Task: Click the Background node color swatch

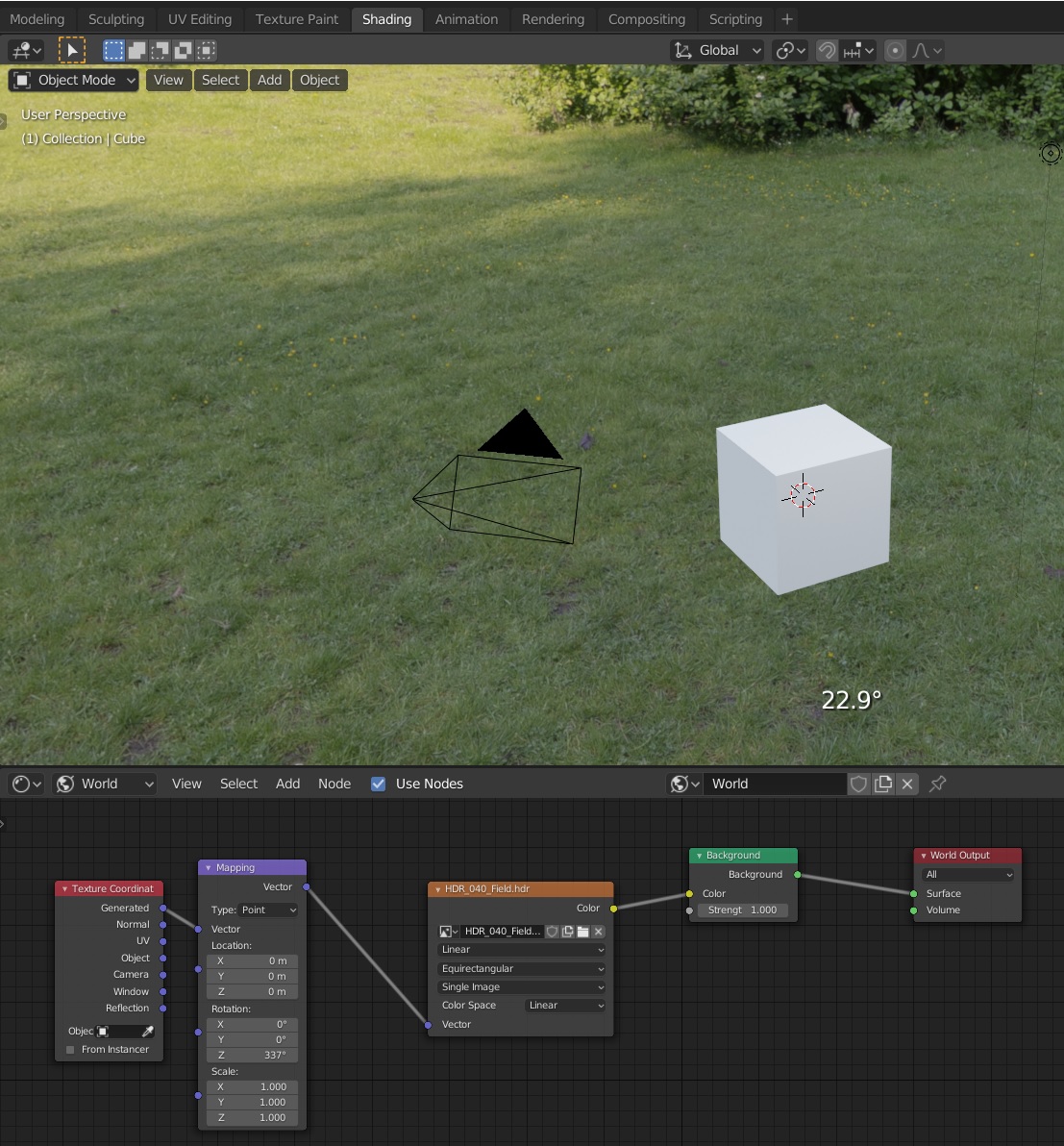Action: [x=713, y=893]
